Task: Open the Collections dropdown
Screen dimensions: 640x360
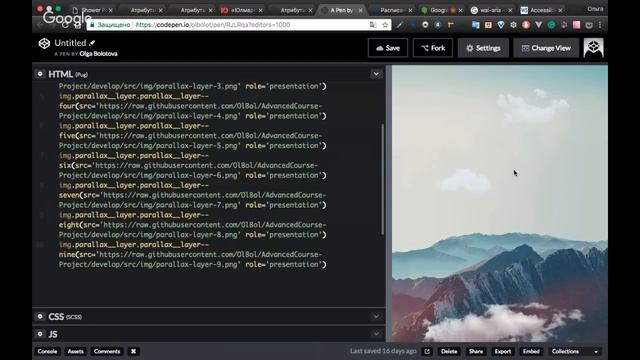Action: [575, 351]
